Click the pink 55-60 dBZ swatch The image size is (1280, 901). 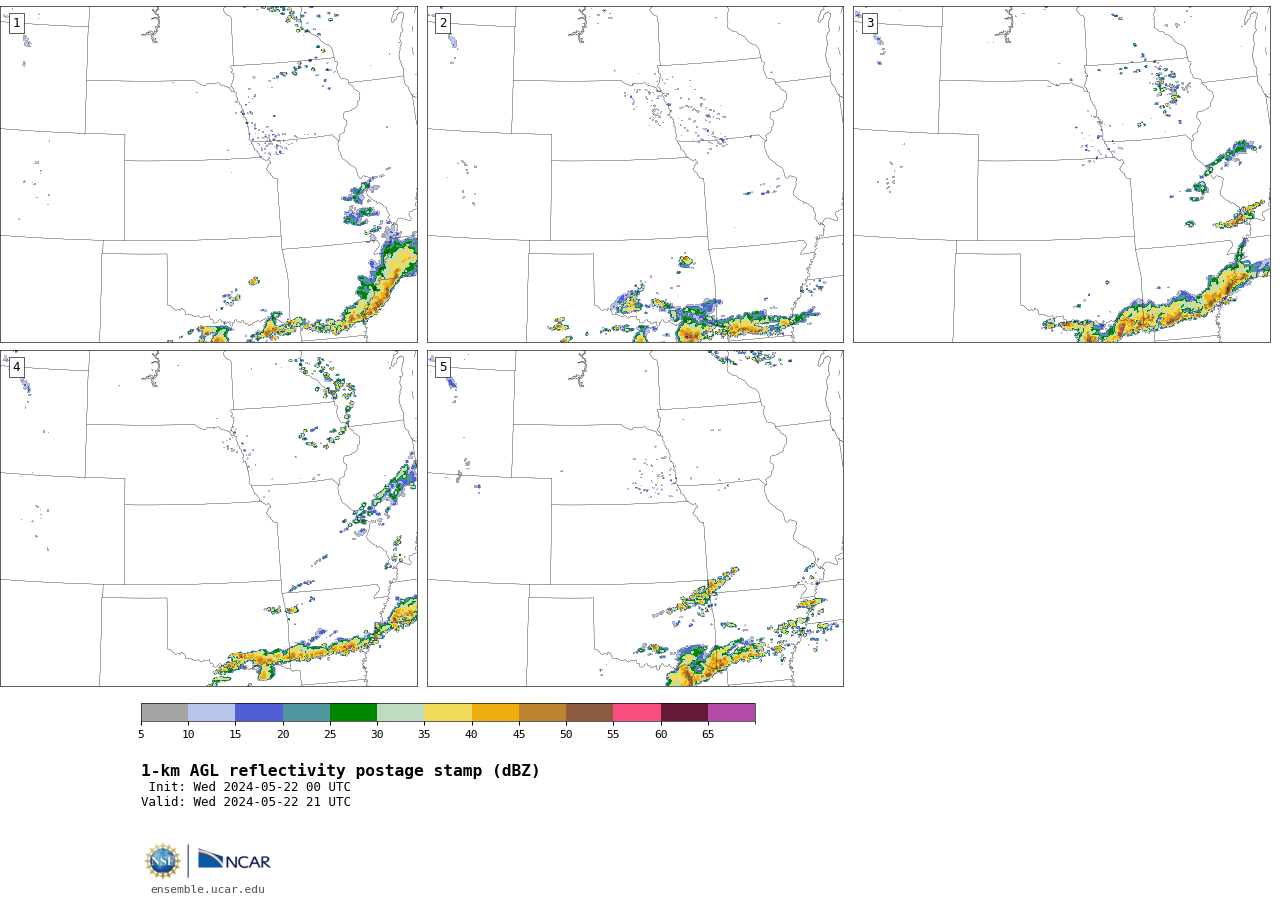coord(637,712)
